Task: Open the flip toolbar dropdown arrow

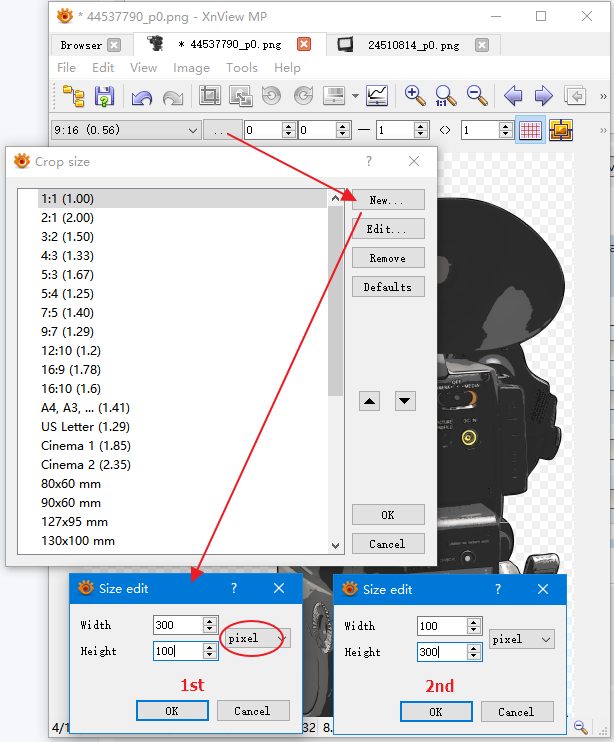Action: 355,96
